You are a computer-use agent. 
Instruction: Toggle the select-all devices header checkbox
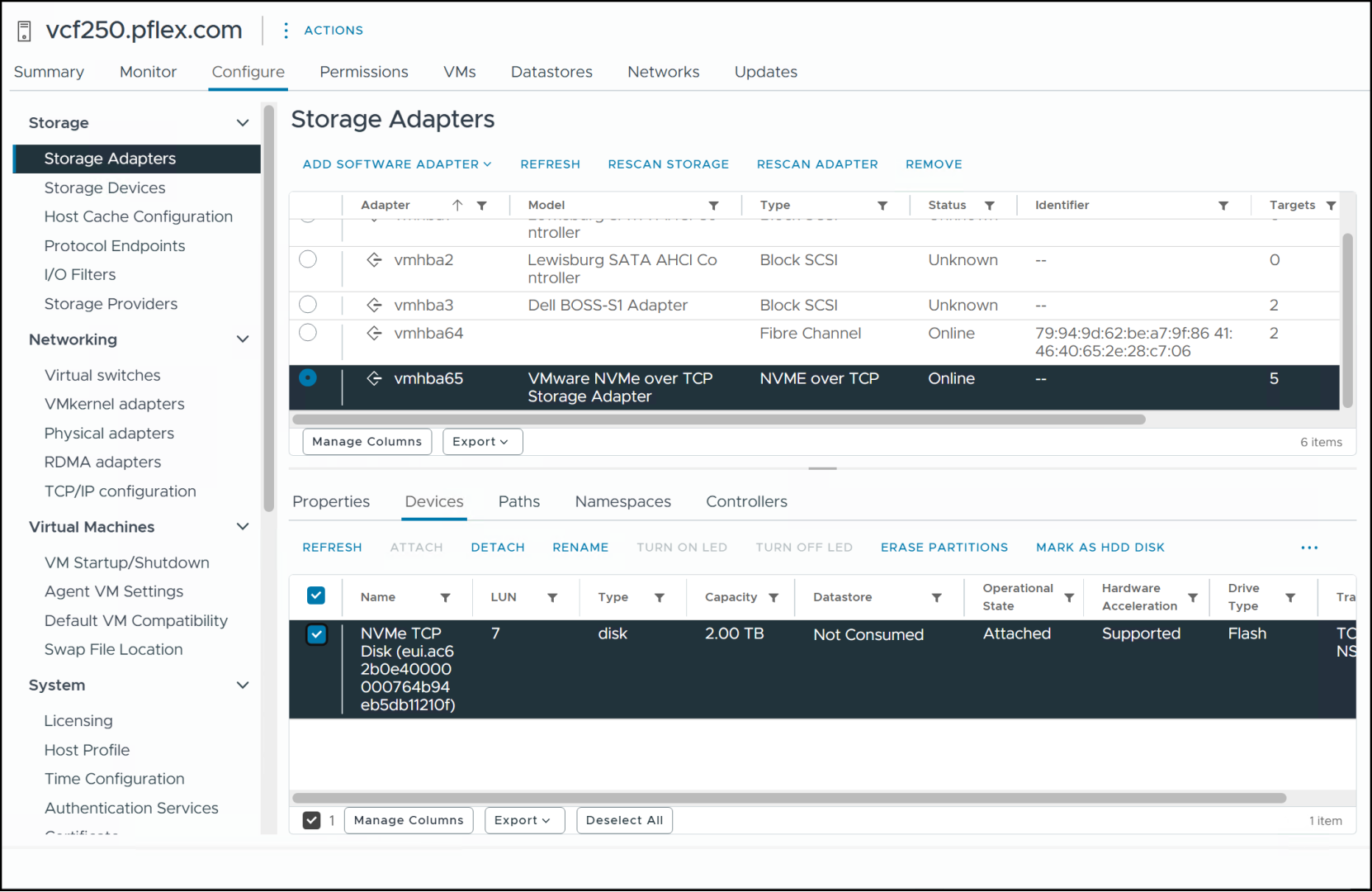[316, 595]
